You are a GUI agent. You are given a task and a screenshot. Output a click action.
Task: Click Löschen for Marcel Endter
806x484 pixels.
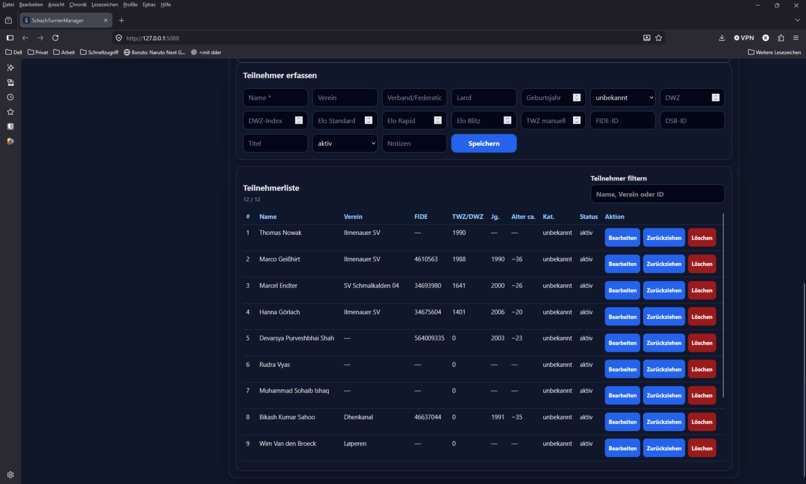pyautogui.click(x=702, y=290)
